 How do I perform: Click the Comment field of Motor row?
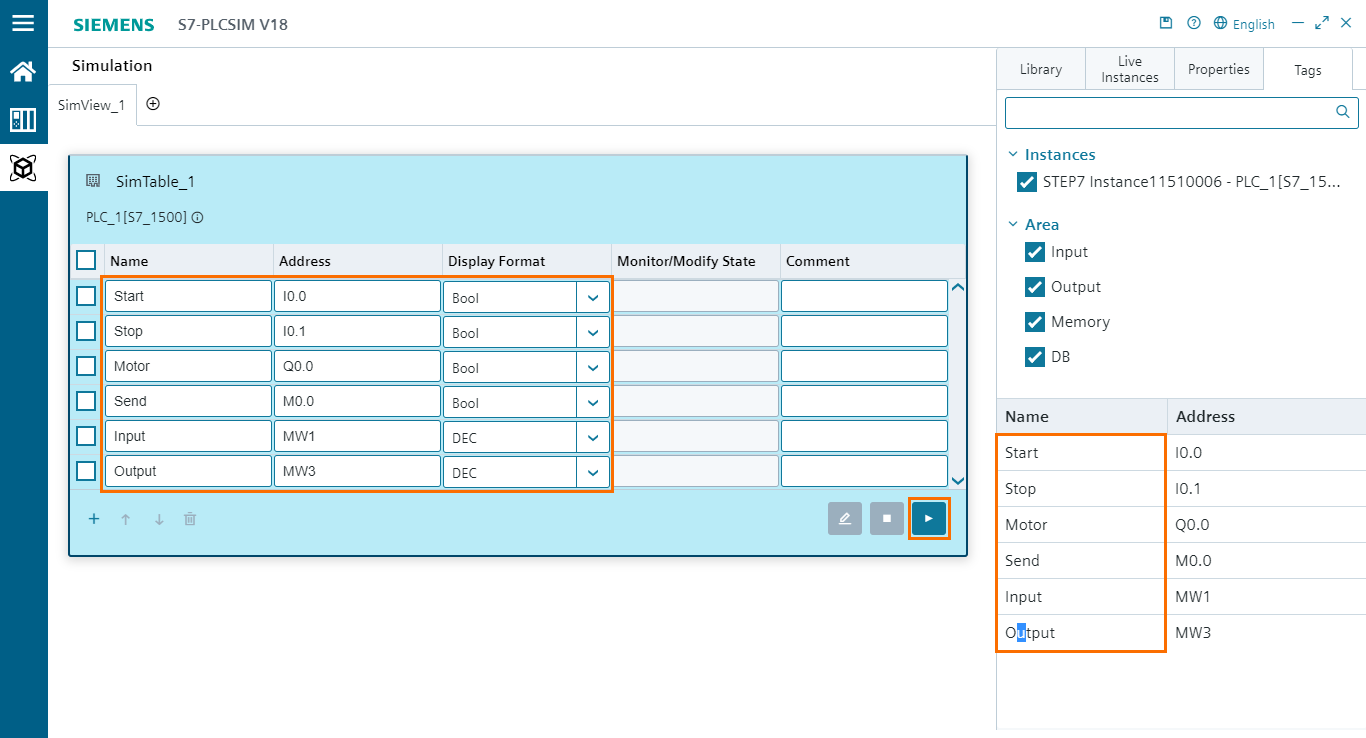[864, 366]
